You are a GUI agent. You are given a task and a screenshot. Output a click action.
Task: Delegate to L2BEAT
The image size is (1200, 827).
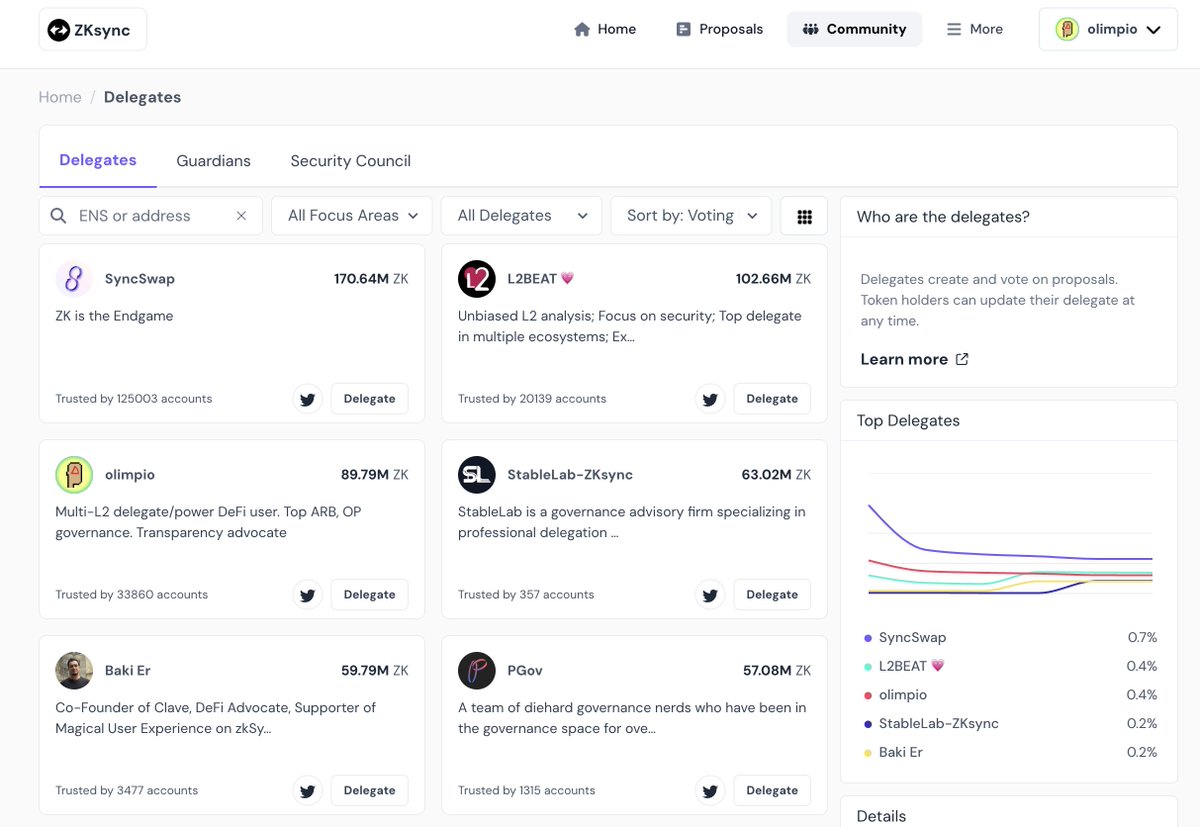[x=772, y=399]
